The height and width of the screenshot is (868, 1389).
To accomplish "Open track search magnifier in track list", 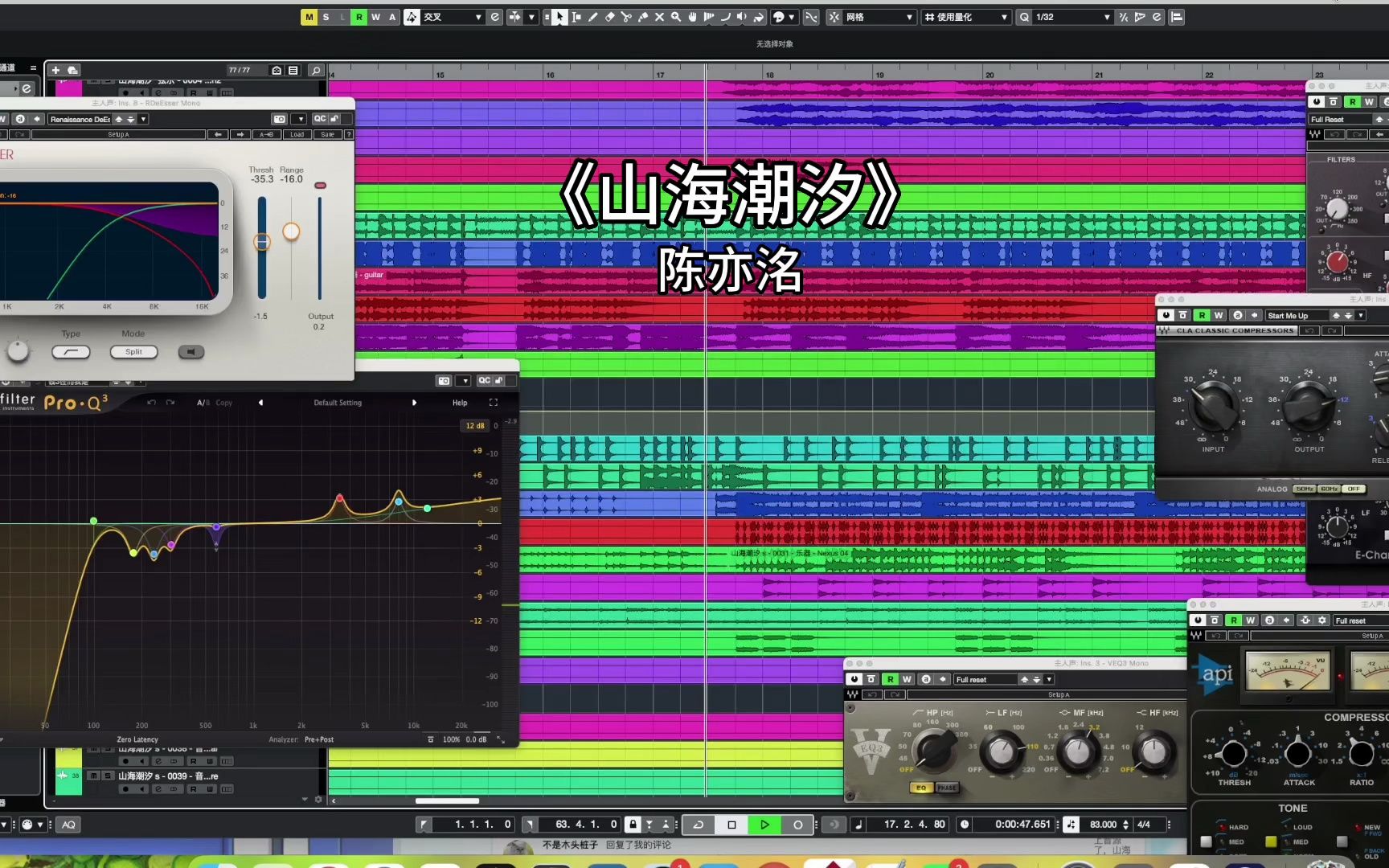I will pyautogui.click(x=316, y=71).
